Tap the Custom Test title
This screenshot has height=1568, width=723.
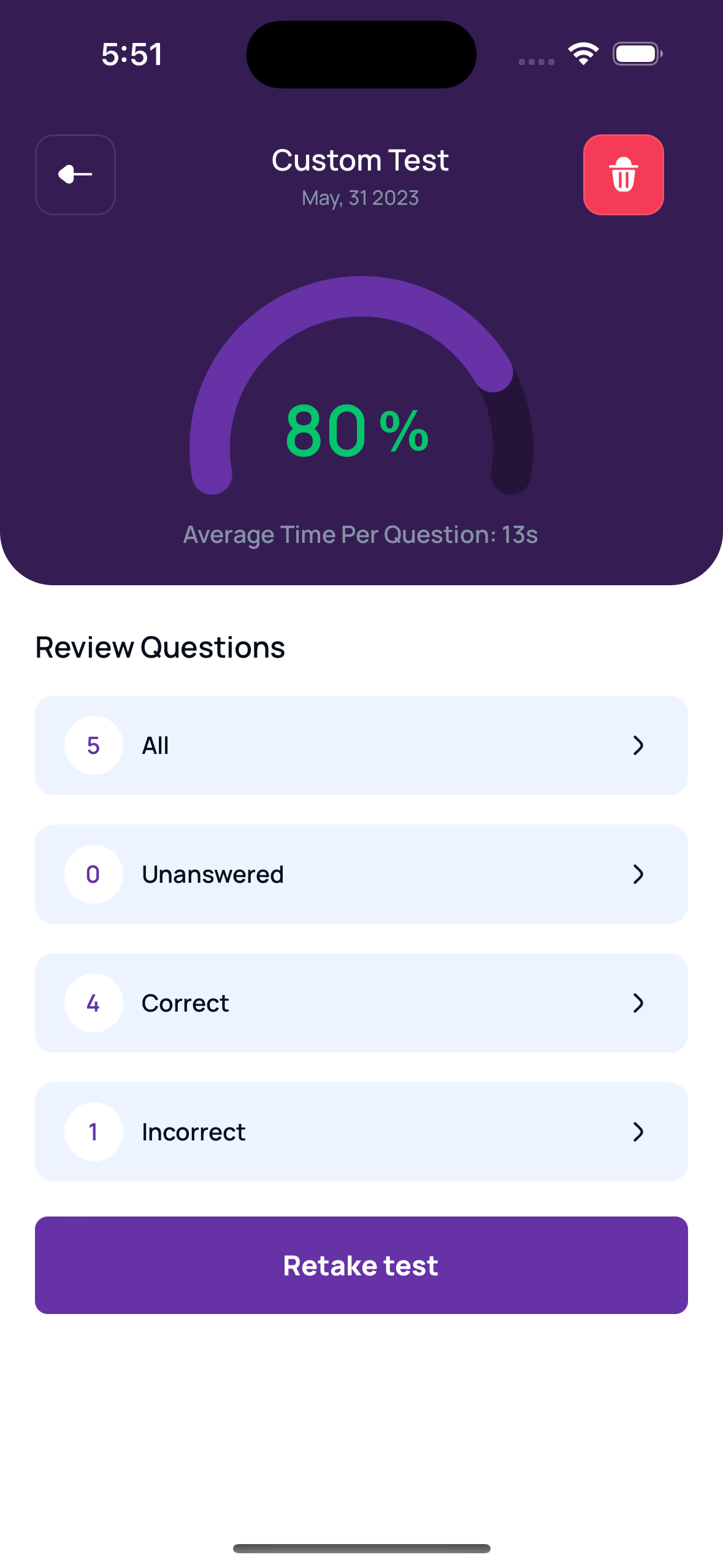click(360, 160)
